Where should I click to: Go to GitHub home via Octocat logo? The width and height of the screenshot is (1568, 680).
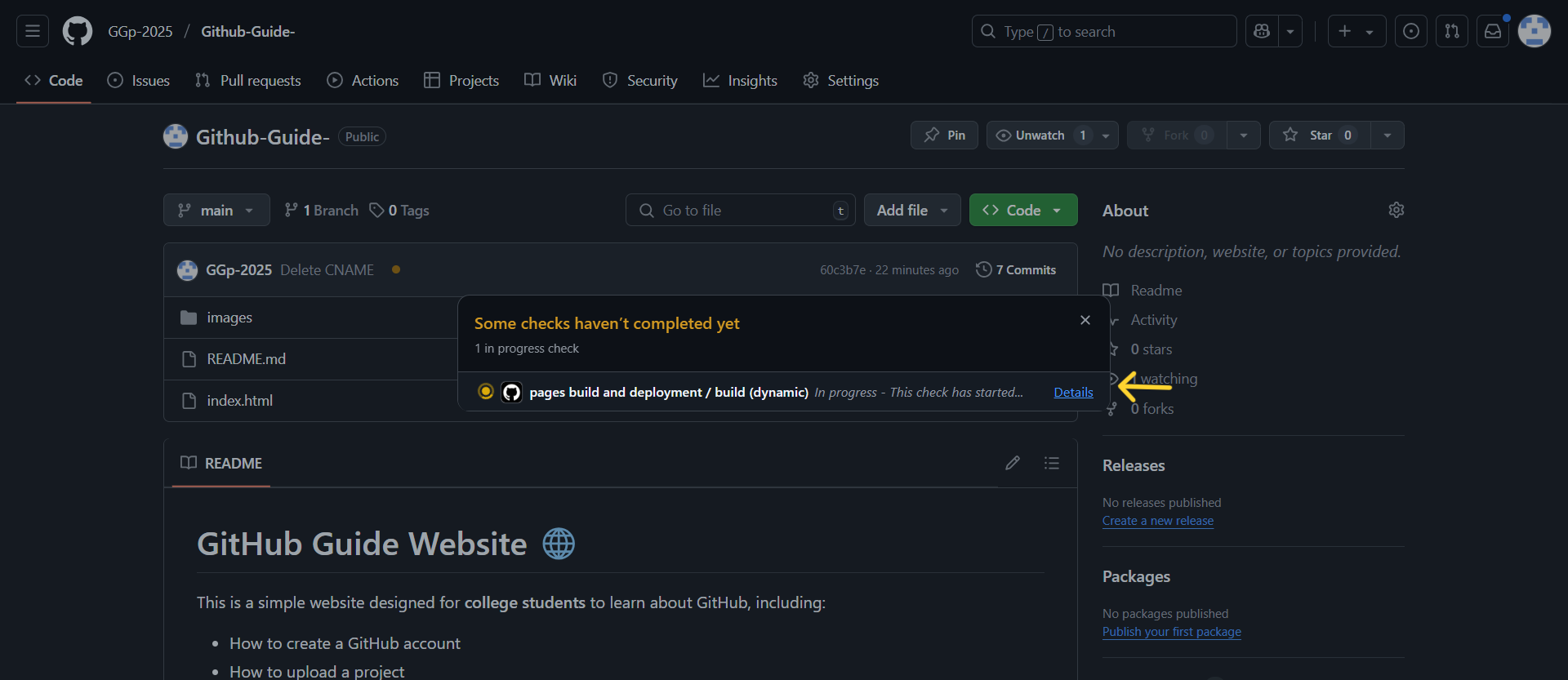click(78, 31)
